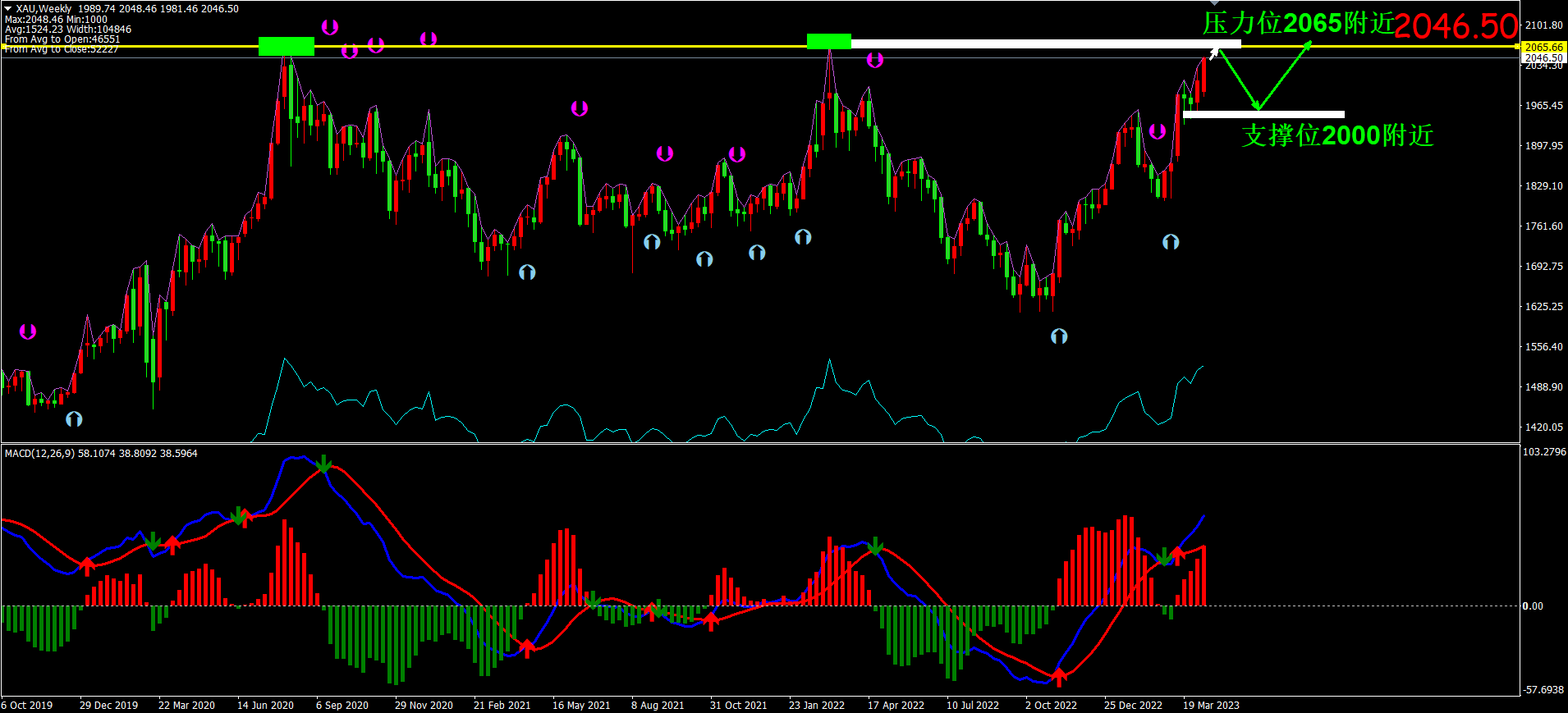The height and width of the screenshot is (713, 1568).
Task: Click the triangle before the XAU,Weekly title
Action: [8, 8]
